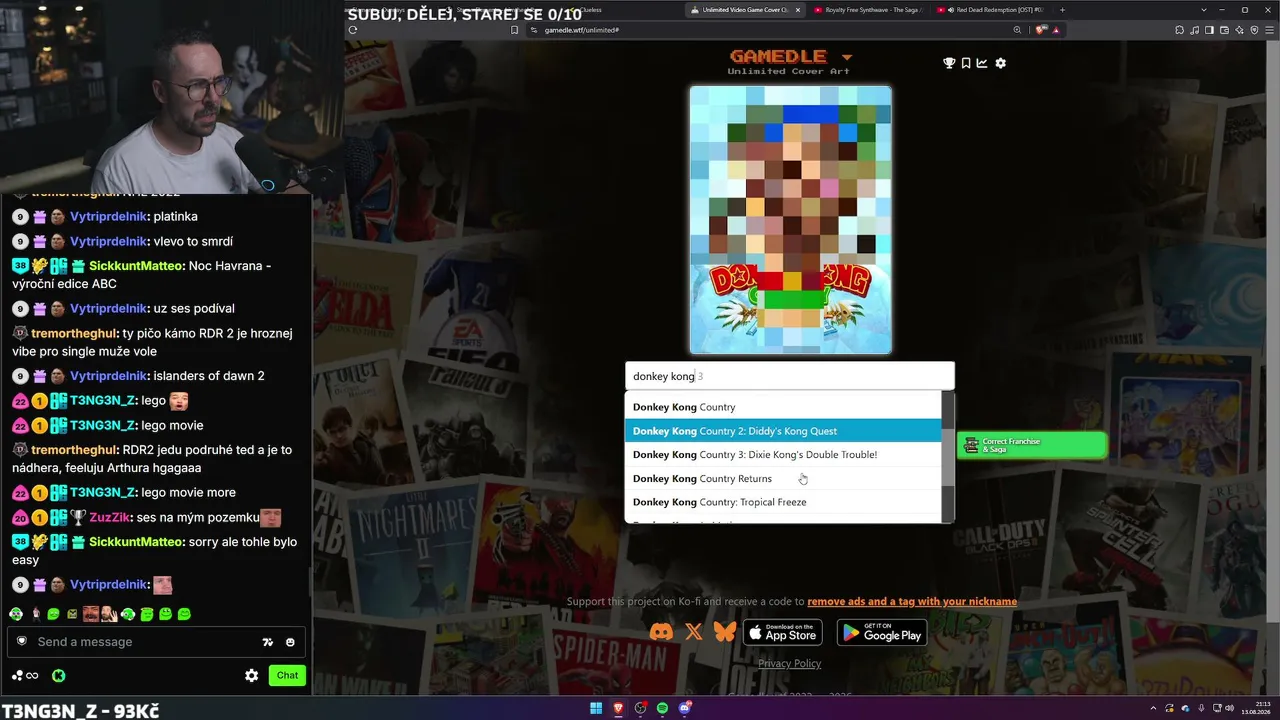Bookmark this page icon in address bar
The width and height of the screenshot is (1280, 720).
pos(515,30)
